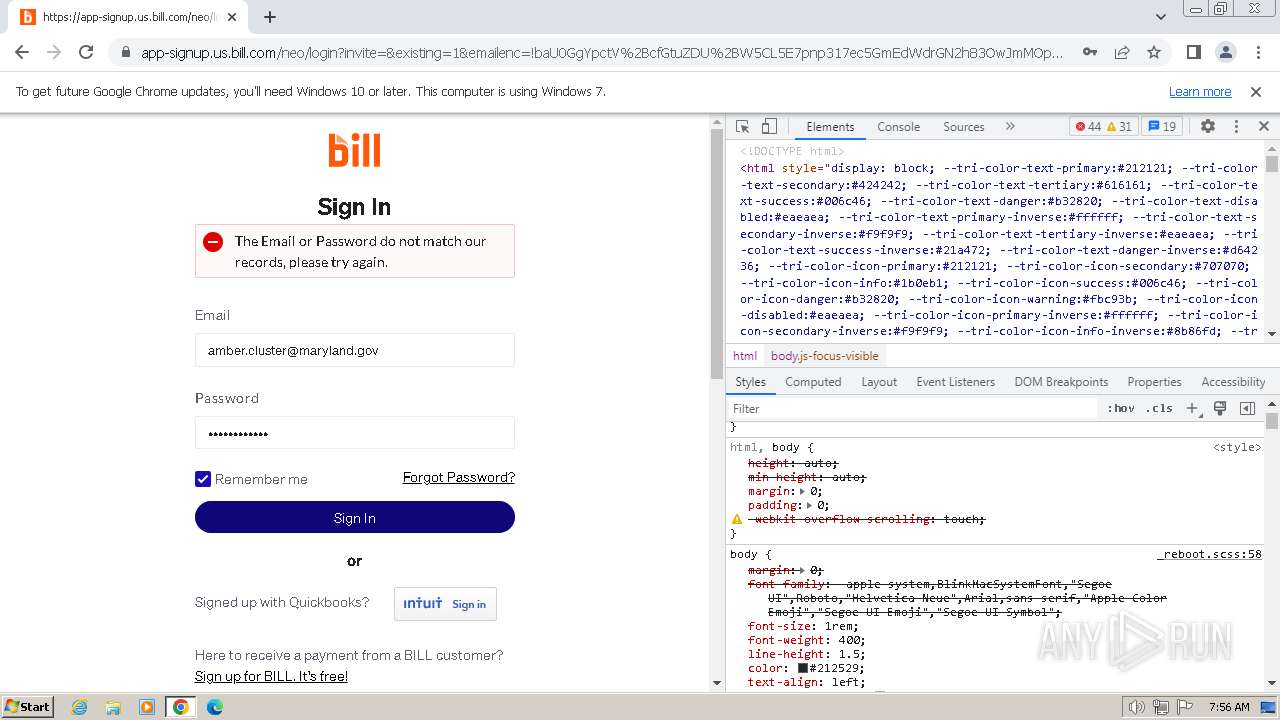The width and height of the screenshot is (1280, 720).
Task: Open the DOM Breakpoints tab
Action: tap(1061, 382)
